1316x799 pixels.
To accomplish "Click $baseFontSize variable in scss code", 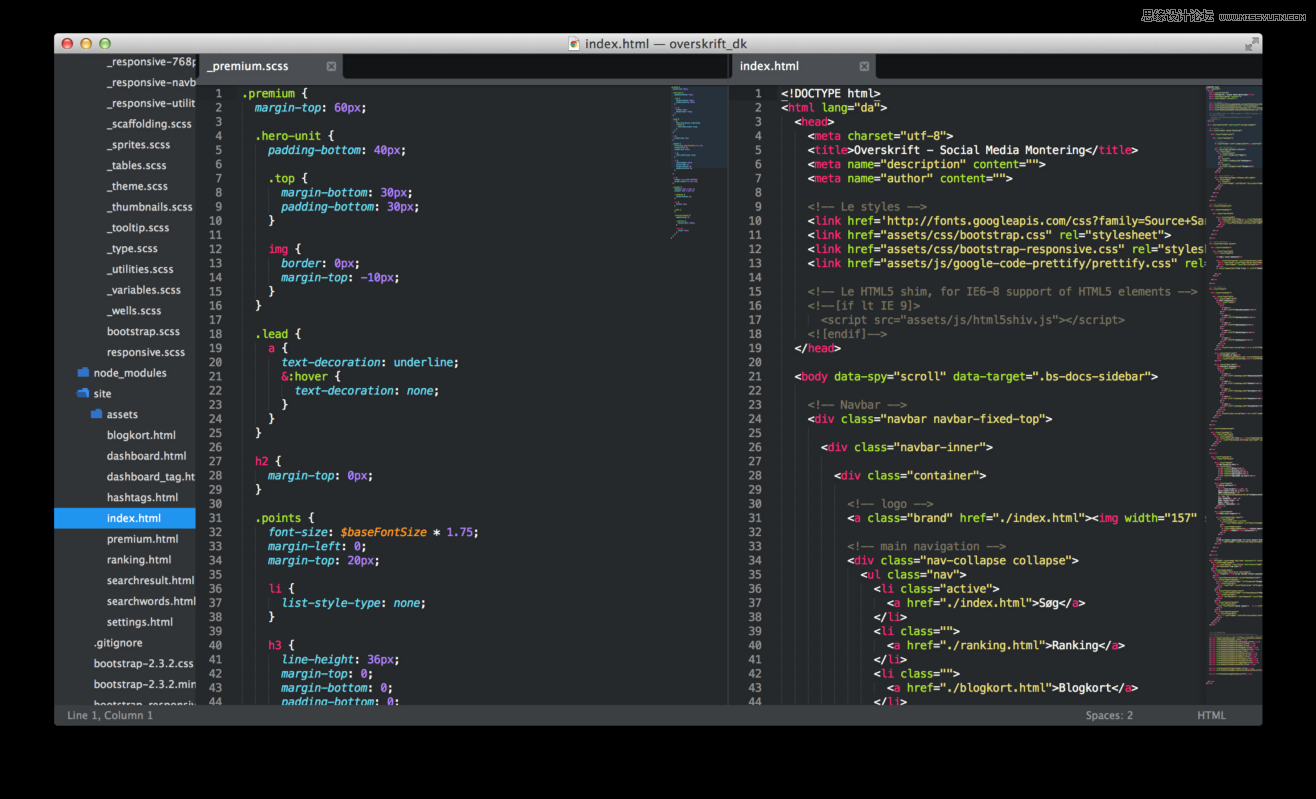I will 383,533.
